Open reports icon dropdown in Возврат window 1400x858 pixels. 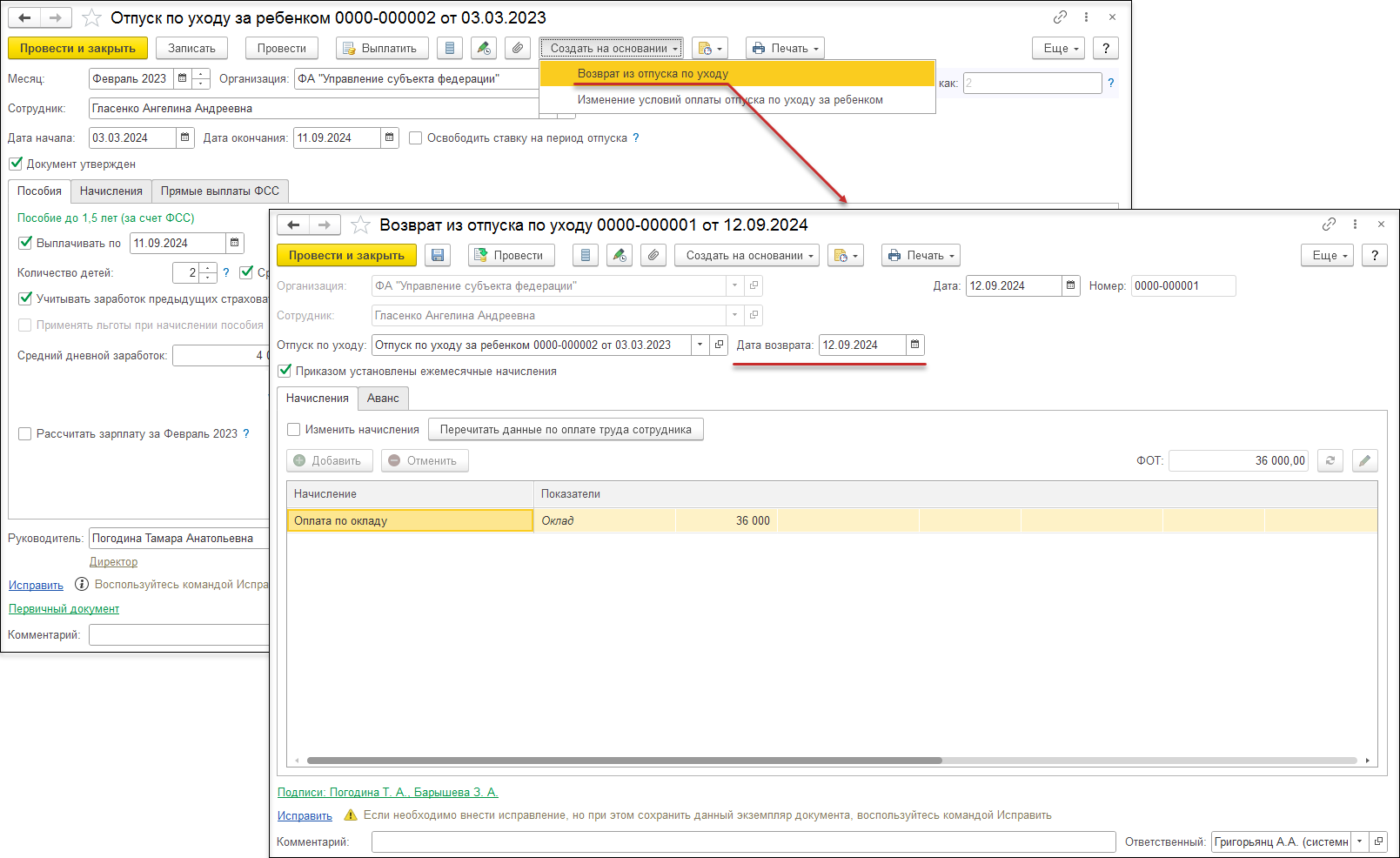pyautogui.click(x=846, y=256)
